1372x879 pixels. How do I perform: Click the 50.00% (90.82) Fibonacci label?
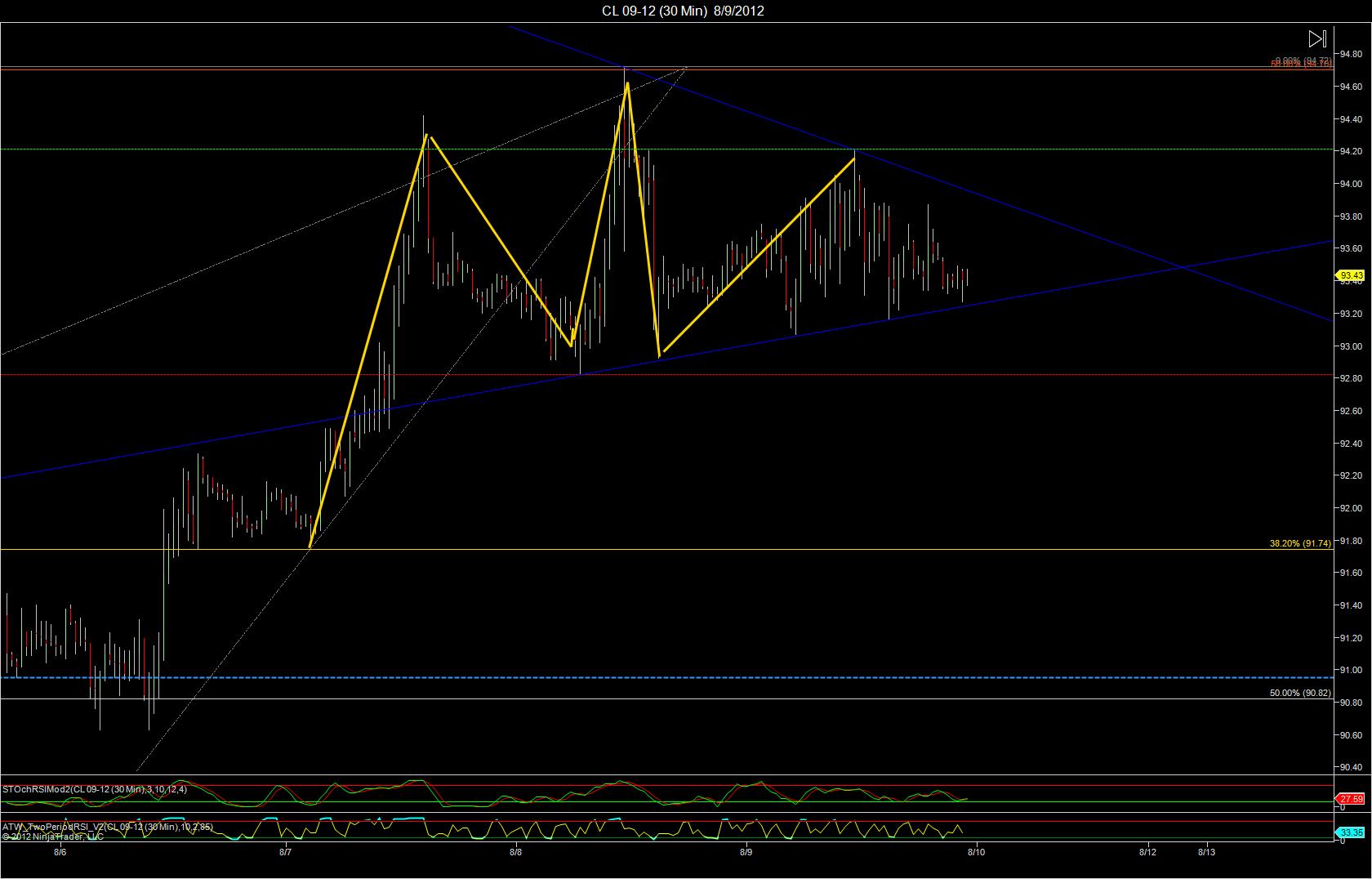[x=1300, y=693]
